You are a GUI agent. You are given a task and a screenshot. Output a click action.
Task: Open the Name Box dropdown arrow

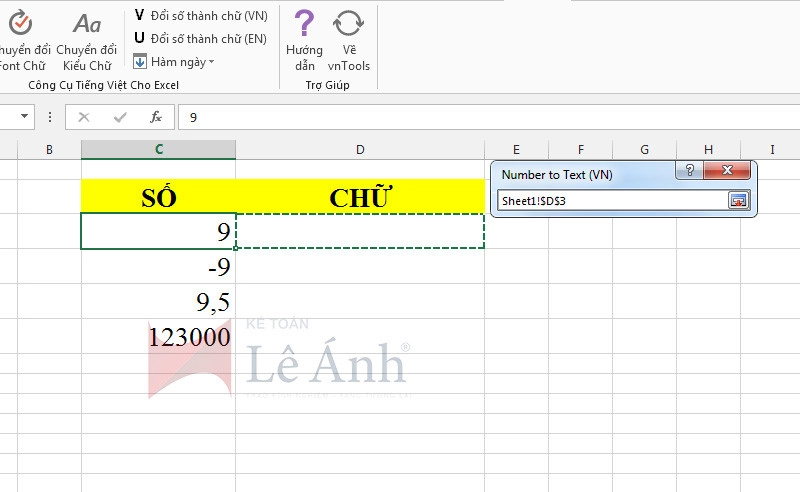coord(24,117)
